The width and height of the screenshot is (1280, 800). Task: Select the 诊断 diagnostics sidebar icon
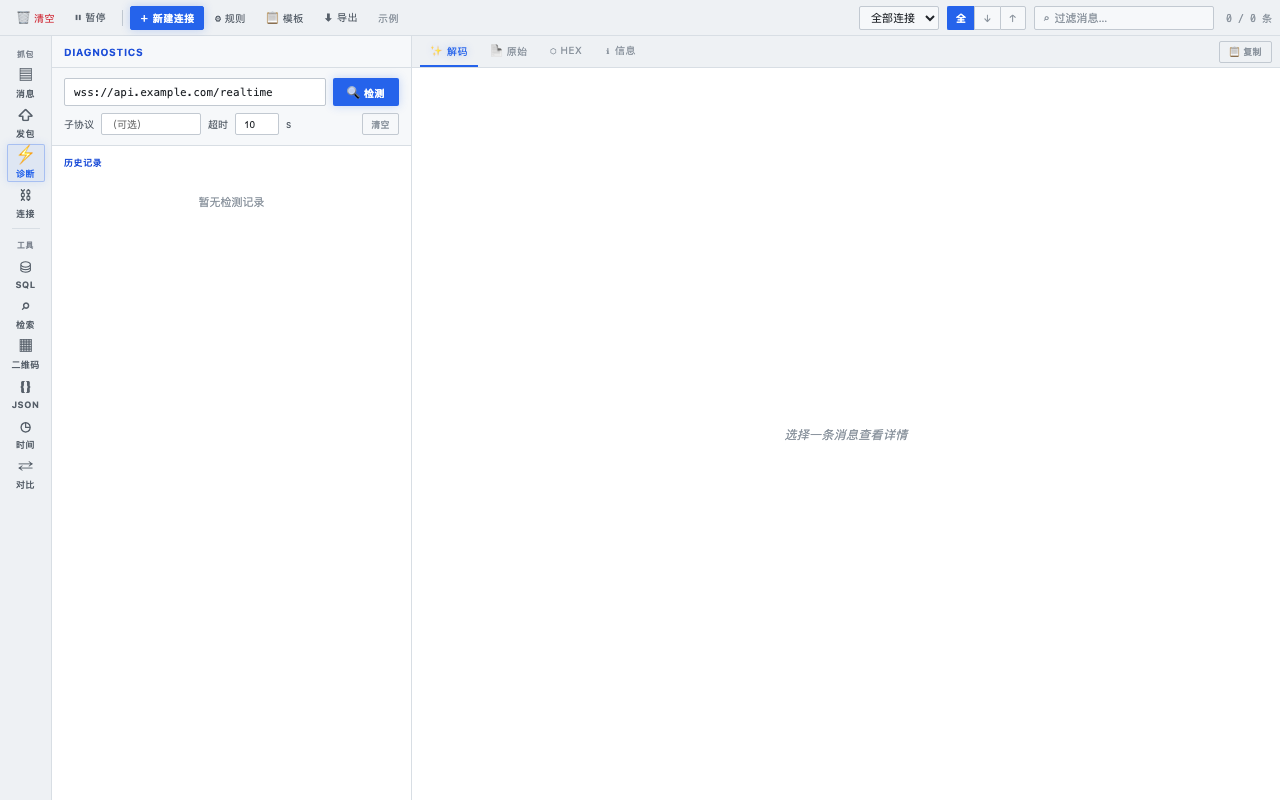click(25, 163)
